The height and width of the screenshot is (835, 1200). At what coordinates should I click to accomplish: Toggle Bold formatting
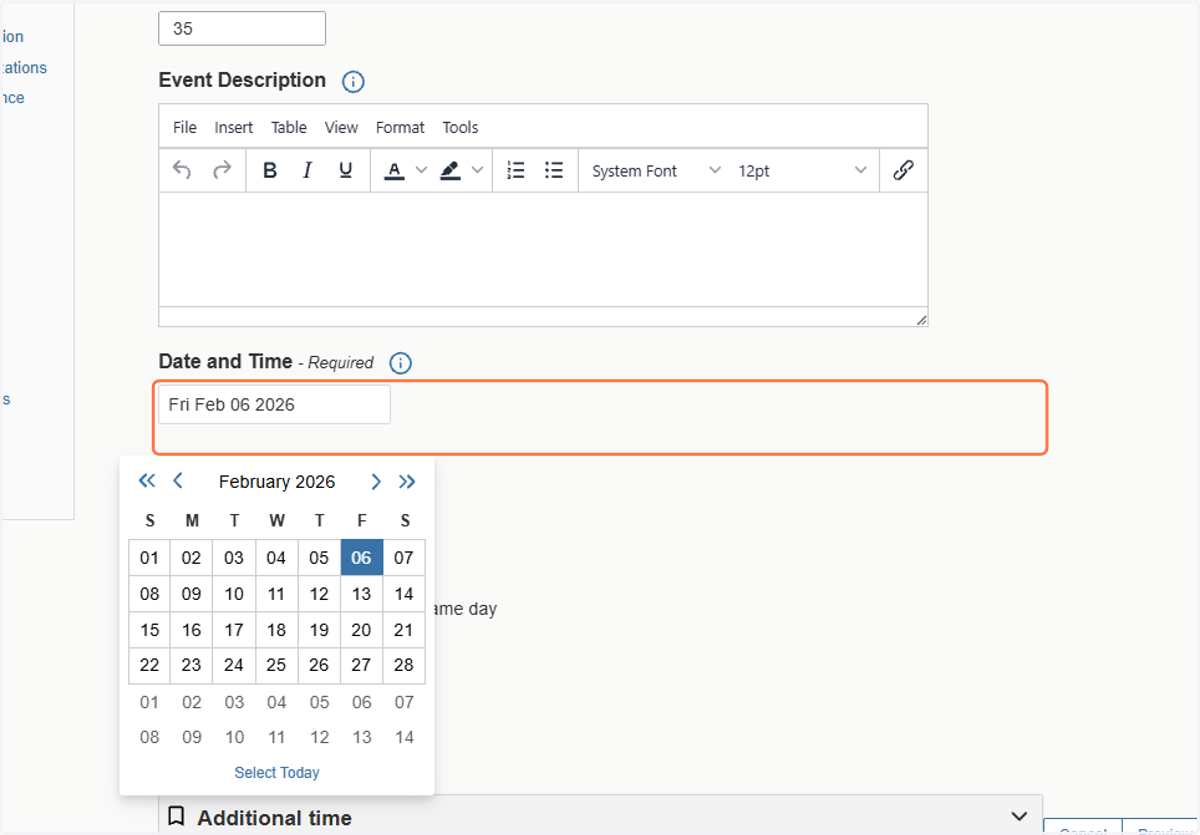(x=269, y=170)
